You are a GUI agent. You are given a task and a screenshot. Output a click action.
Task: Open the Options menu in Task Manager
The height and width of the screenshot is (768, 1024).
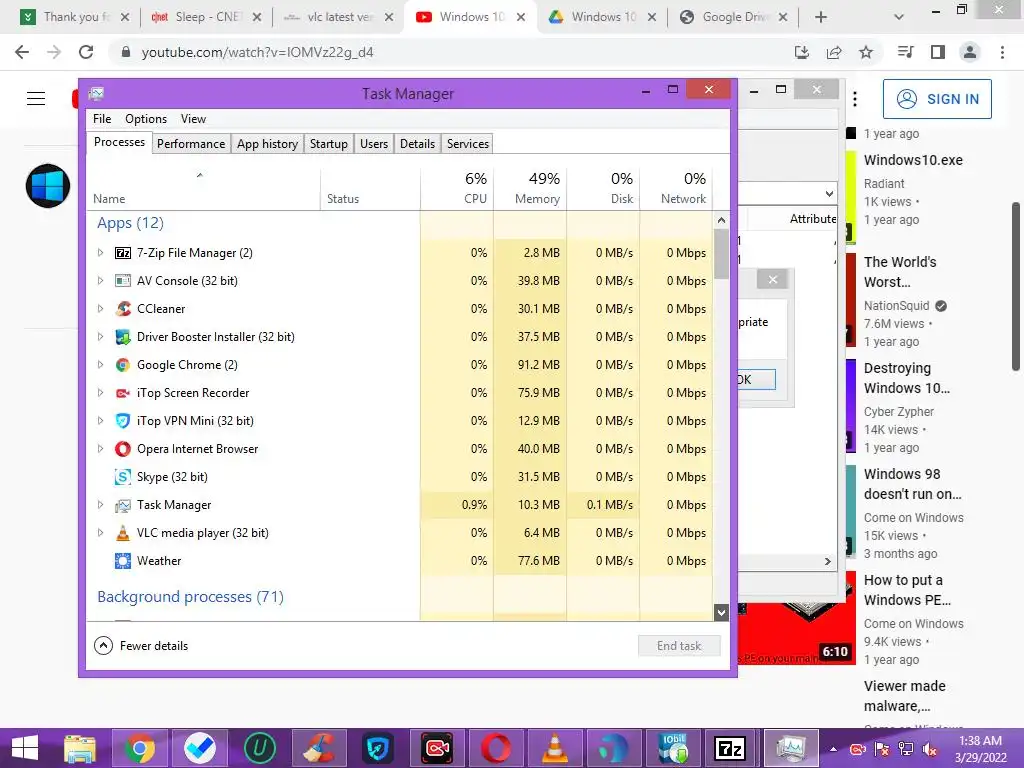pos(146,119)
